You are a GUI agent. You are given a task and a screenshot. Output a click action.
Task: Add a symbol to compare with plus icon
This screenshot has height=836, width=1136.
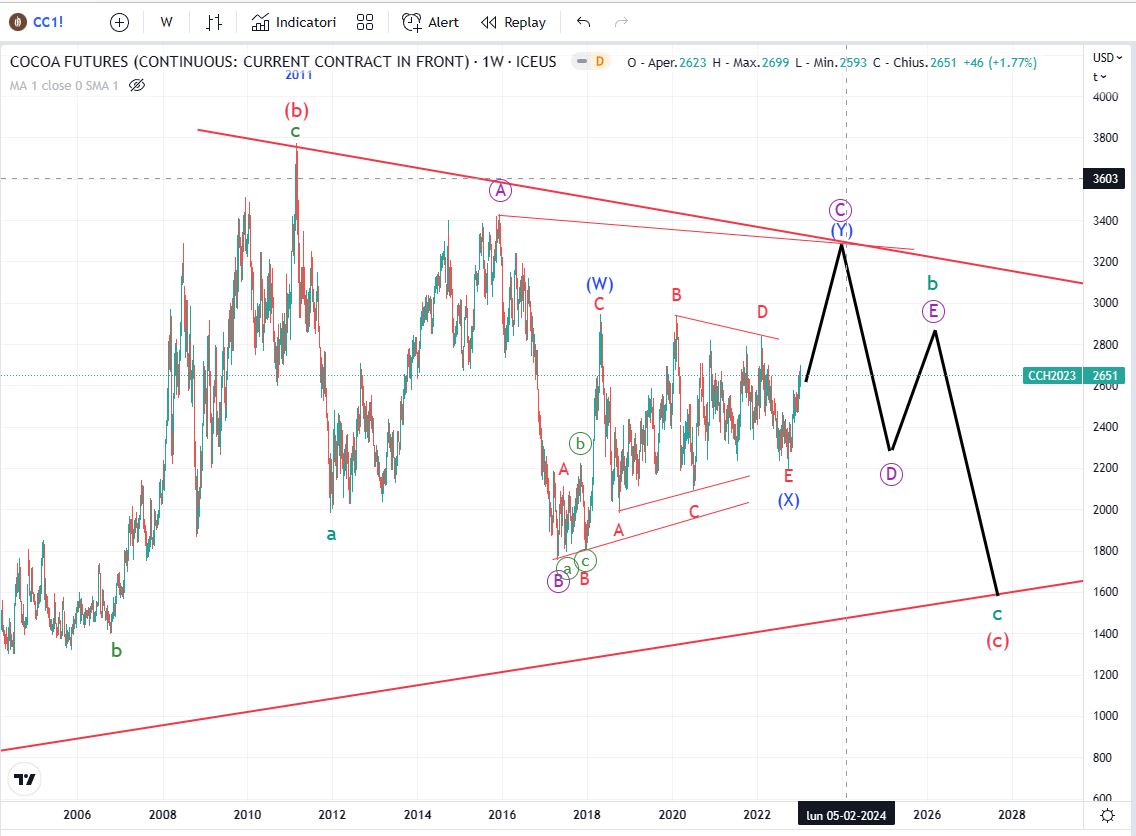pyautogui.click(x=120, y=22)
